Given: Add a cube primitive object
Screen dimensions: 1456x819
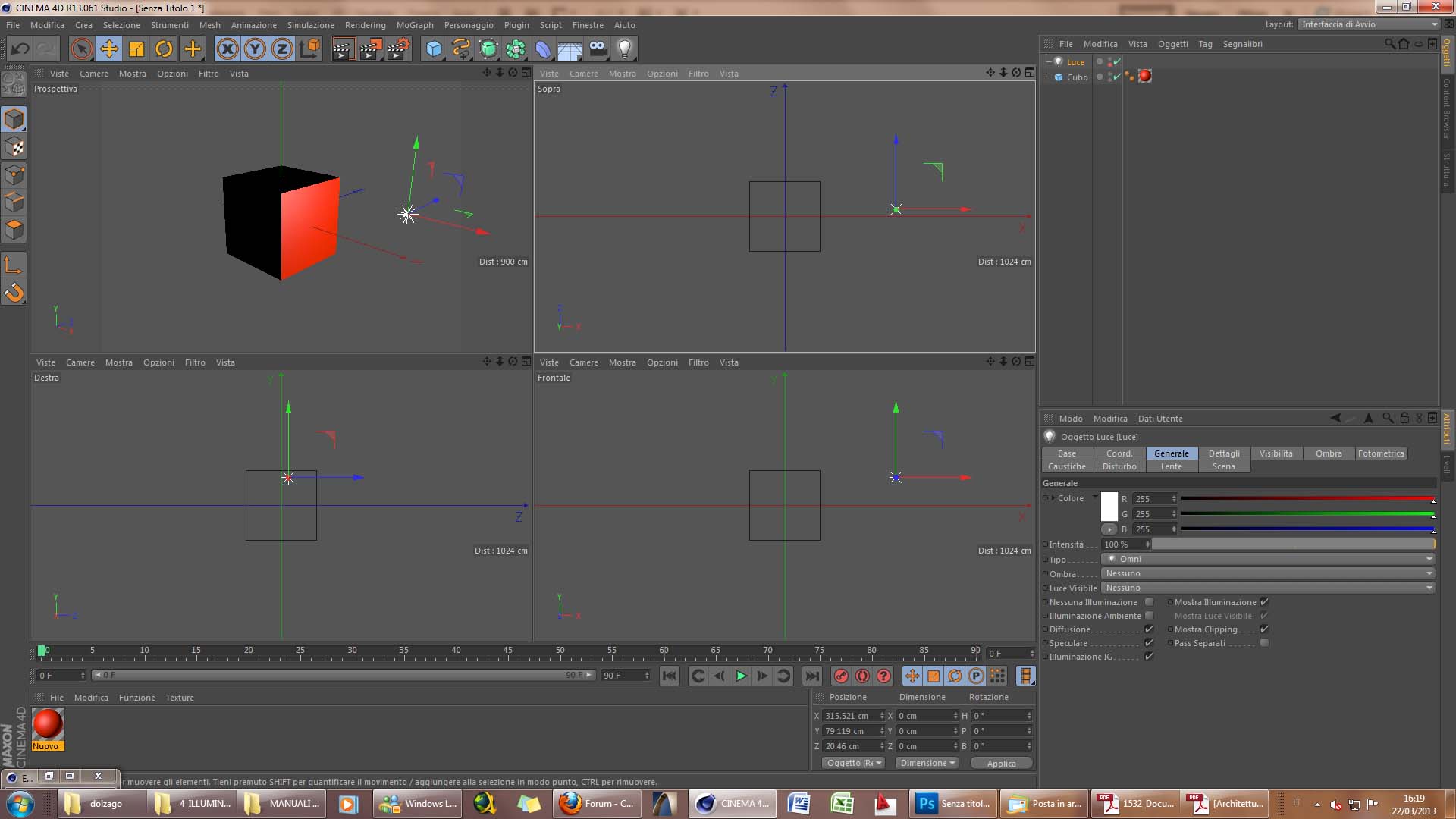Looking at the screenshot, I should click(434, 49).
